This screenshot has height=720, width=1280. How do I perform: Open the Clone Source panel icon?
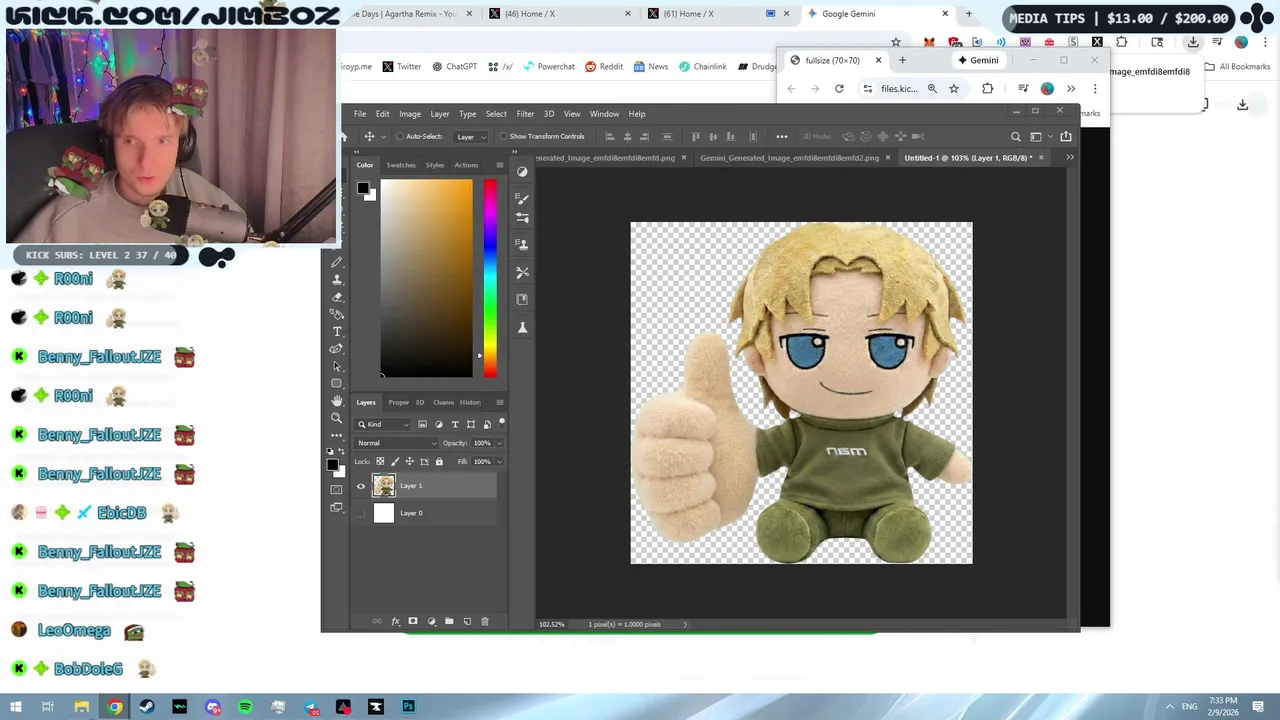(x=522, y=244)
